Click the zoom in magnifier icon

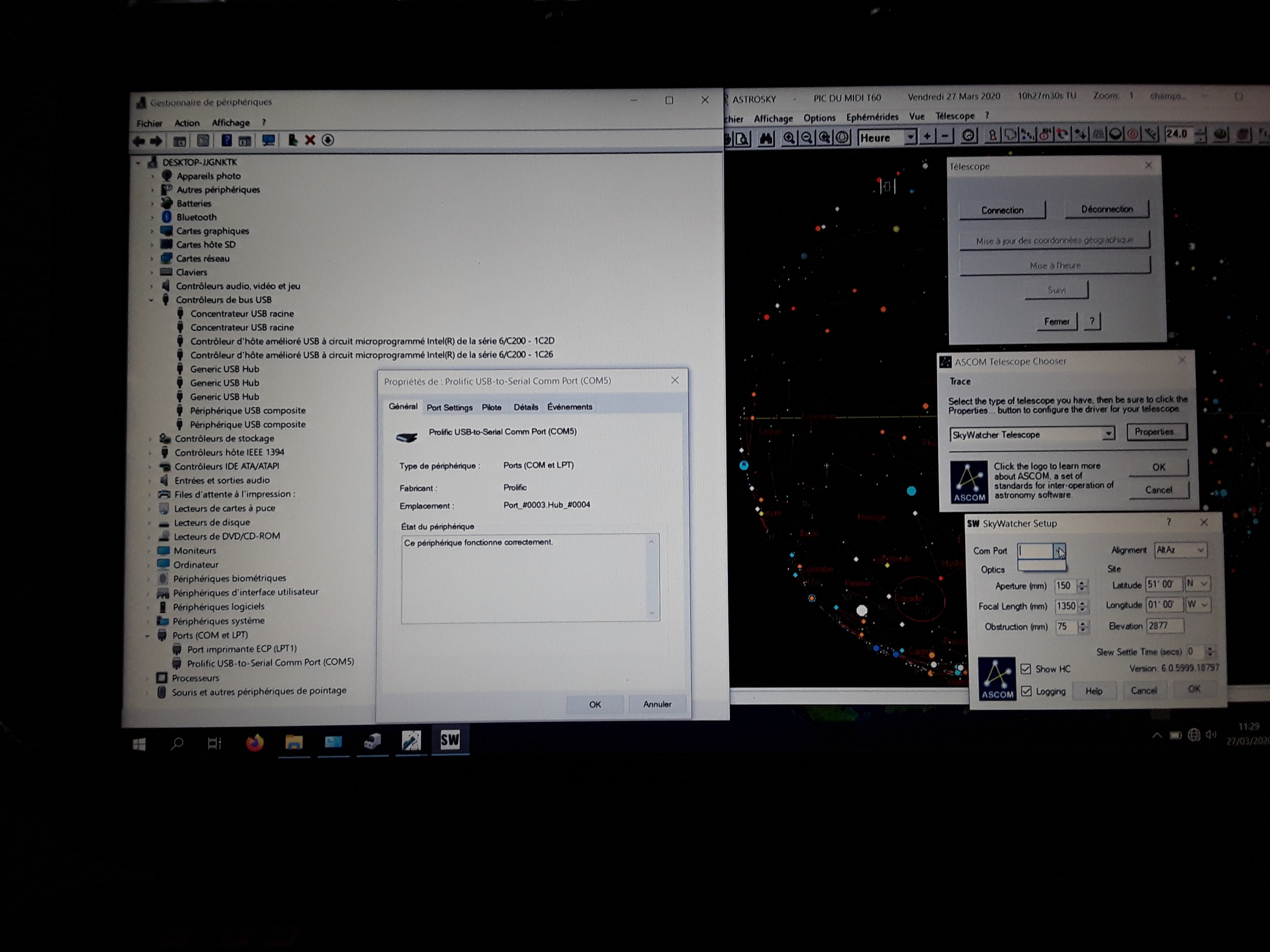tap(789, 138)
